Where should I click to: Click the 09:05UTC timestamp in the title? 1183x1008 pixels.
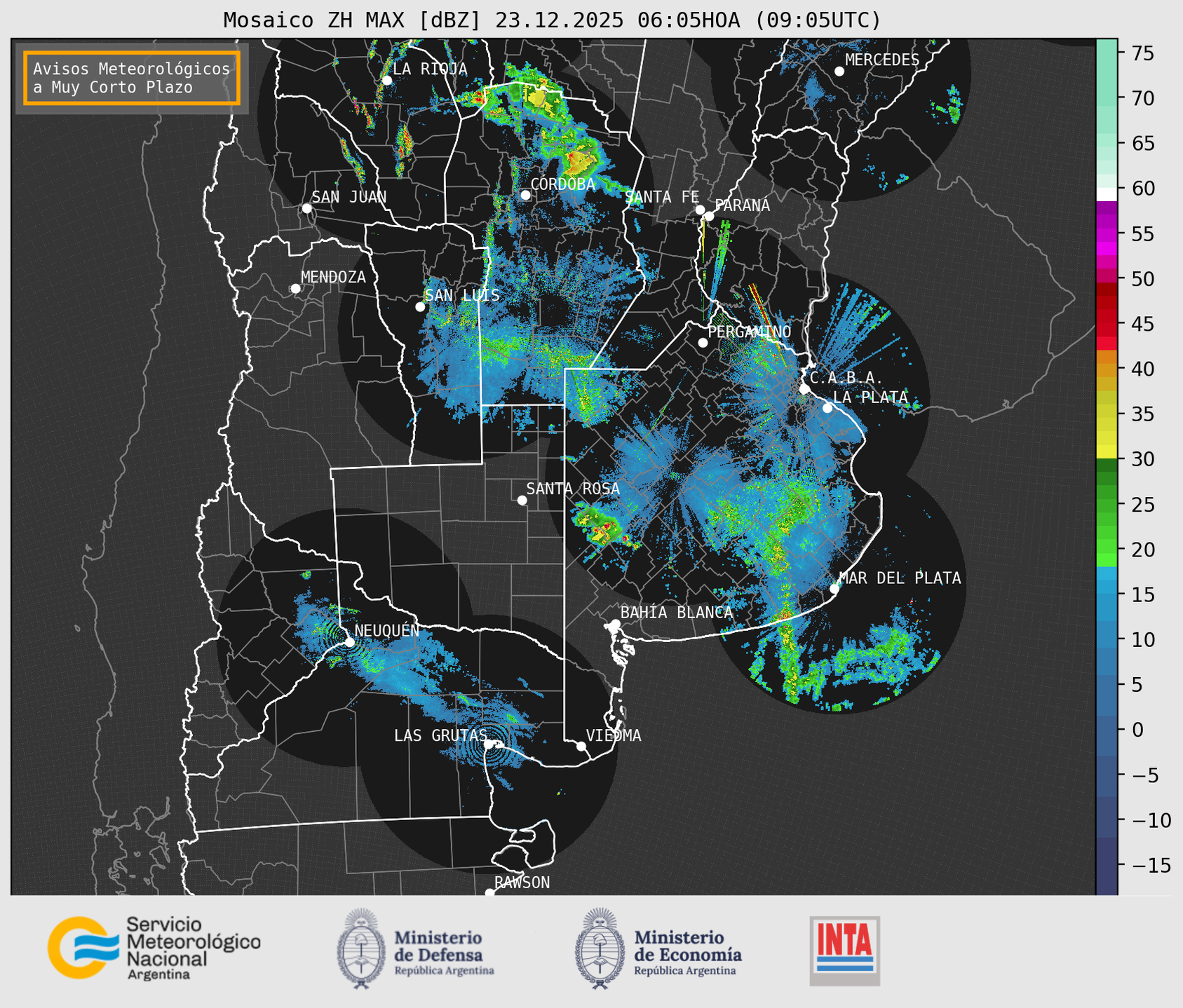[x=817, y=20]
